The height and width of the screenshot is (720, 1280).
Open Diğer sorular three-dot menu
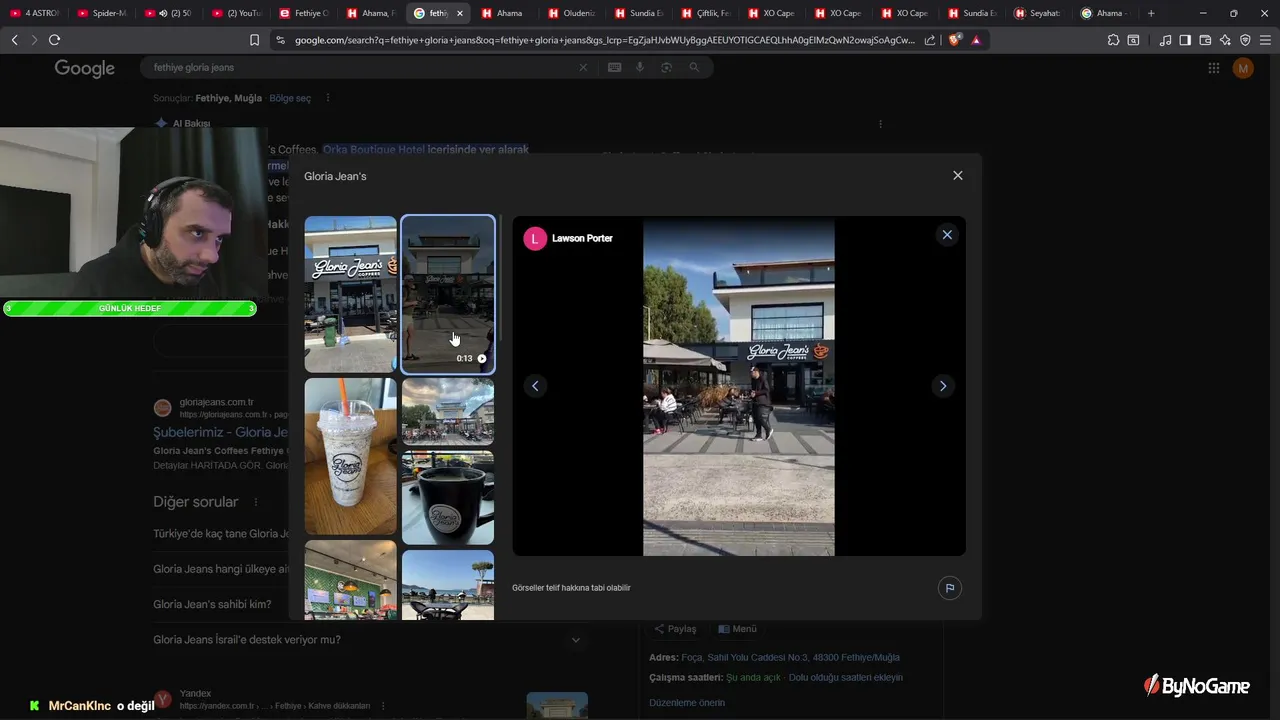pyautogui.click(x=255, y=502)
